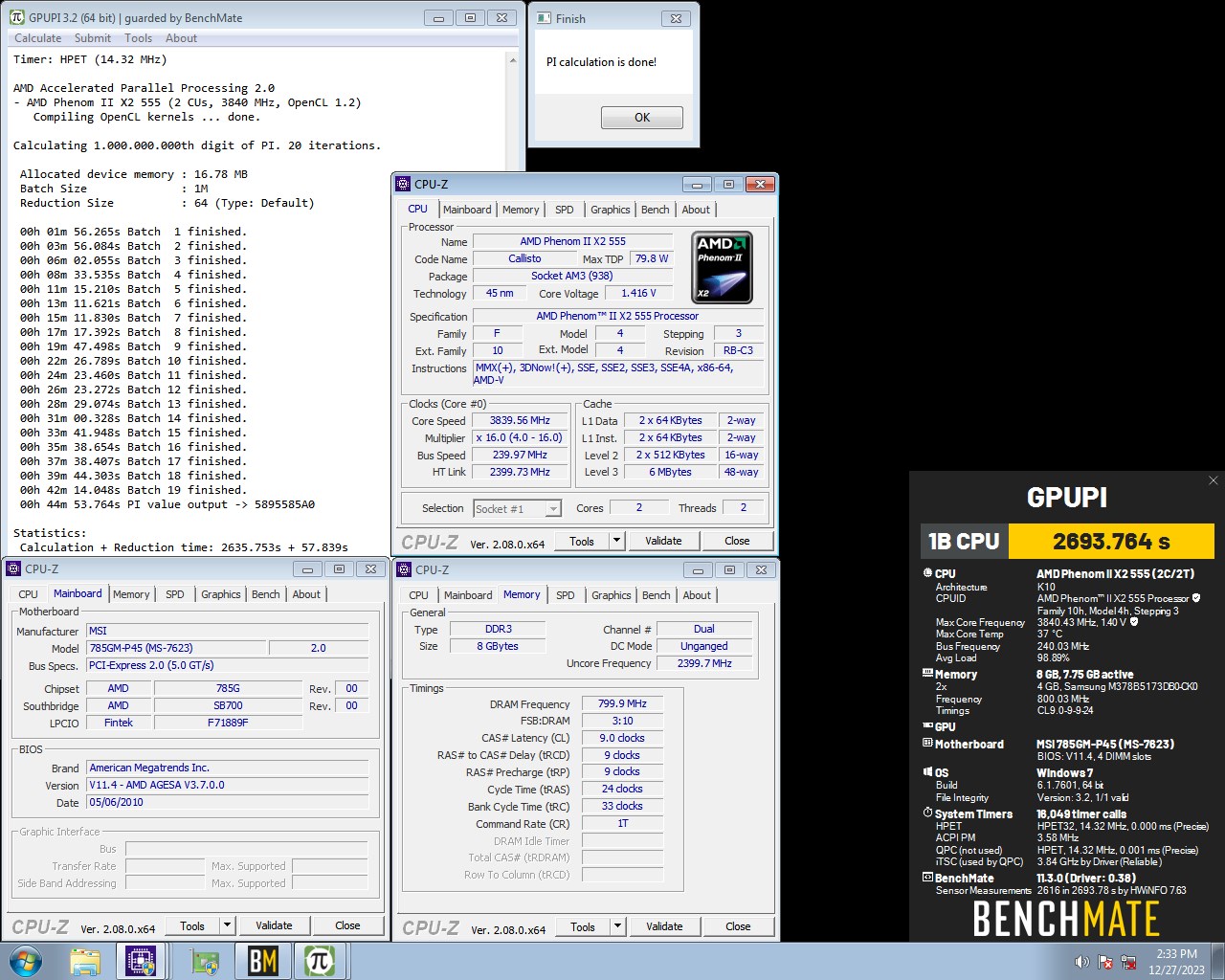This screenshot has height=980, width=1225.
Task: Confirm PI calculation done with OK
Action: click(642, 118)
